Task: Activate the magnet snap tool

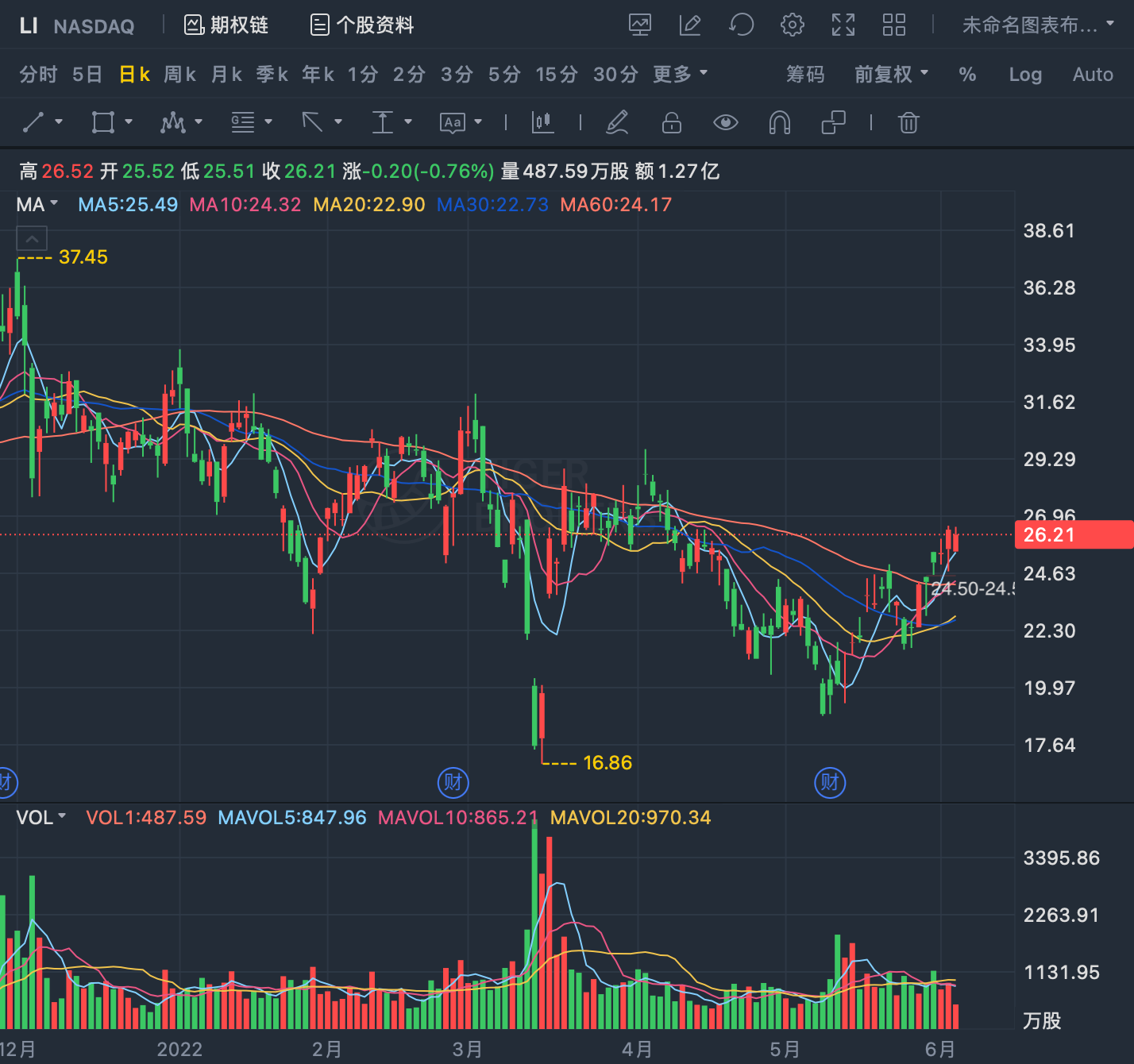Action: [x=780, y=122]
